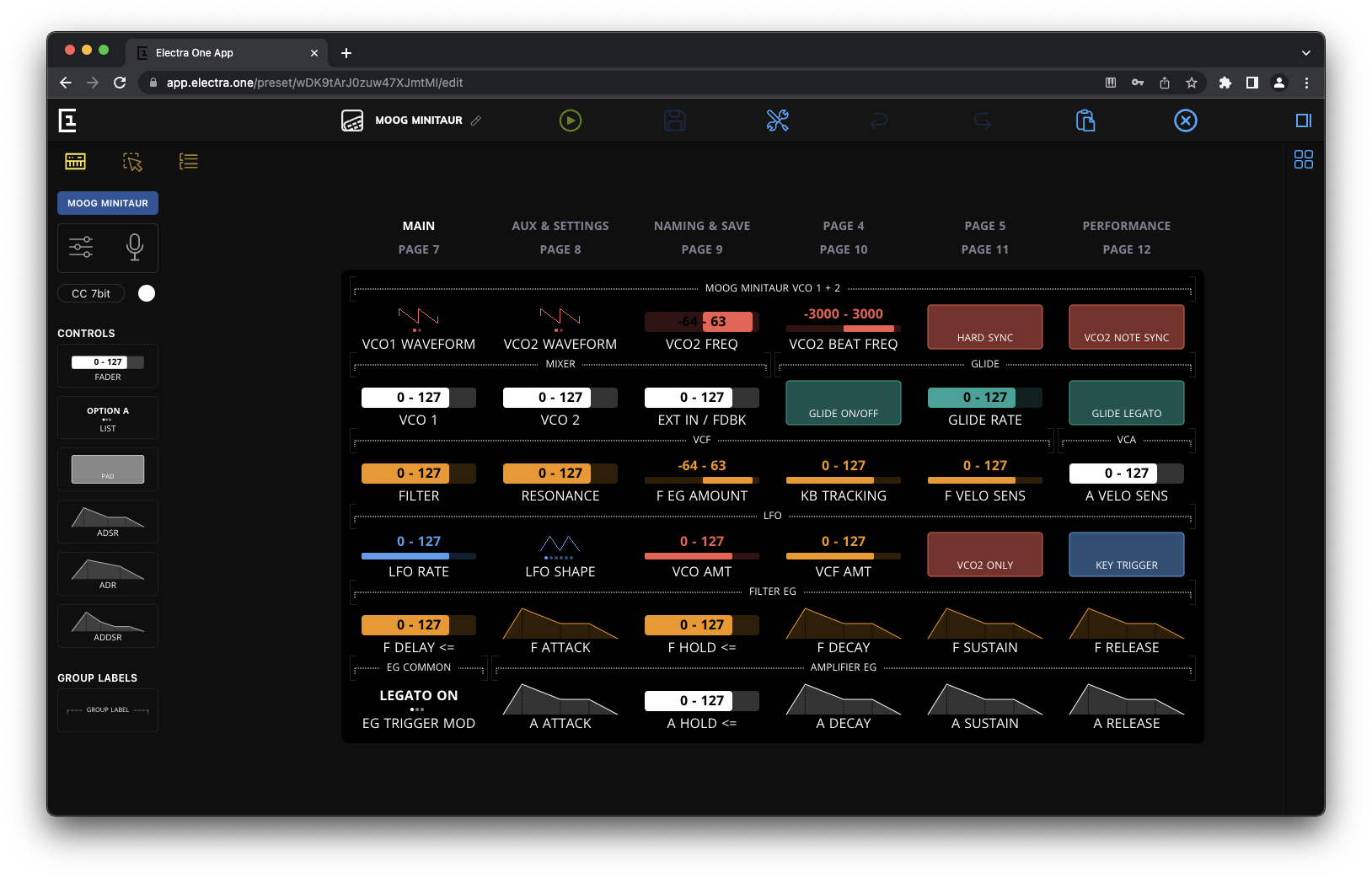The height and width of the screenshot is (878, 1372).
Task: Click the microphone icon in the sidebar
Action: click(x=135, y=248)
